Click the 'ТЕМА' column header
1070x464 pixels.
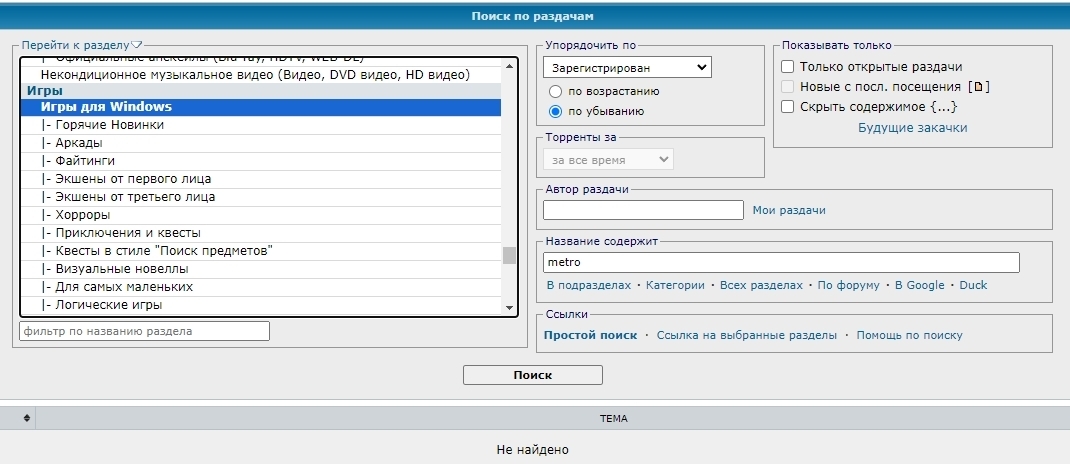613,418
